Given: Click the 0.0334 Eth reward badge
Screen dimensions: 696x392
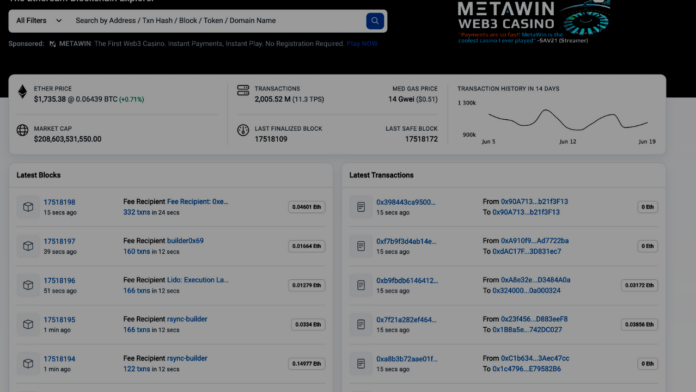Looking at the screenshot, I should coord(308,324).
